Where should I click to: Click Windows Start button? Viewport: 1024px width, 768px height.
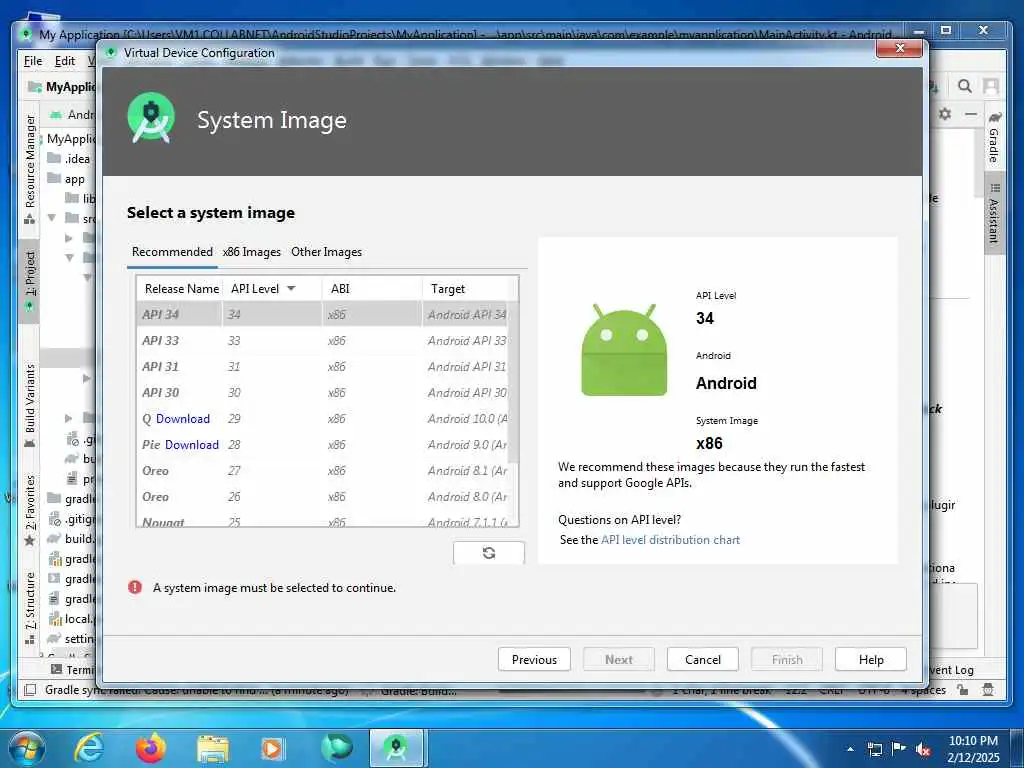click(26, 748)
